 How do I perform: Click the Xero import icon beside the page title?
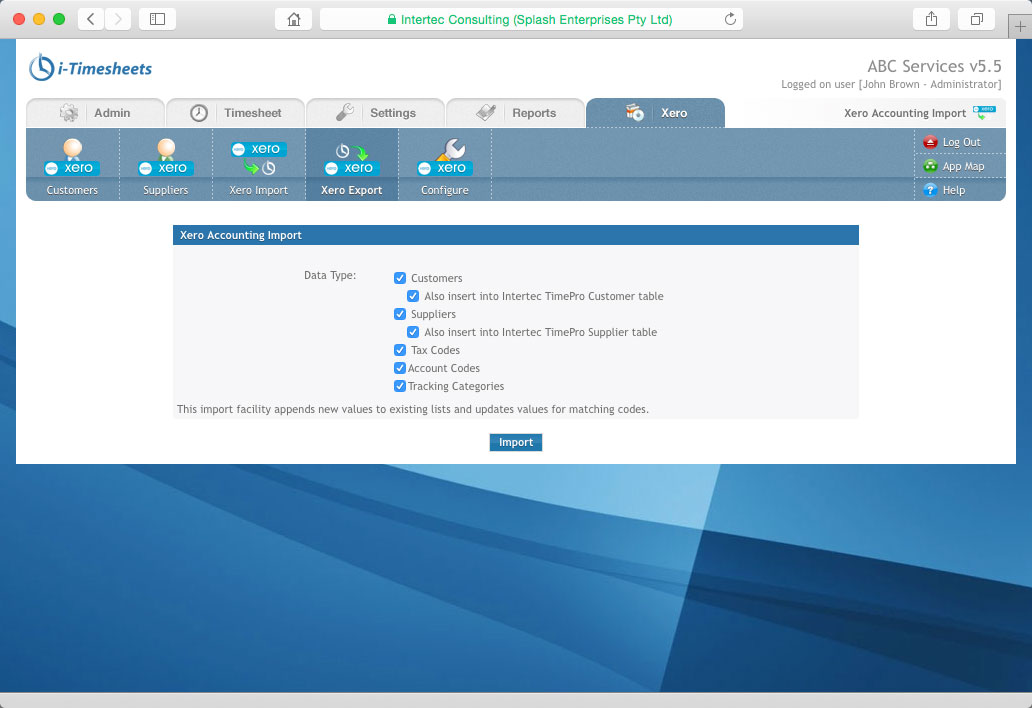pyautogui.click(x=985, y=113)
